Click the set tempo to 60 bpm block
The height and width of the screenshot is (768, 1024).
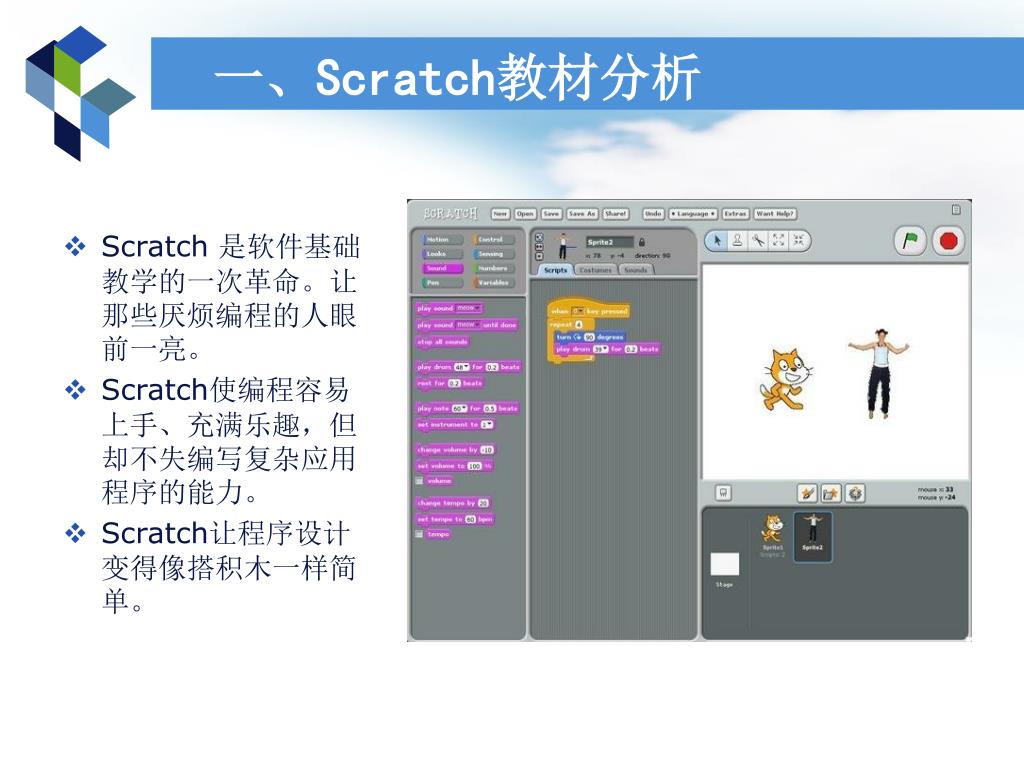455,519
